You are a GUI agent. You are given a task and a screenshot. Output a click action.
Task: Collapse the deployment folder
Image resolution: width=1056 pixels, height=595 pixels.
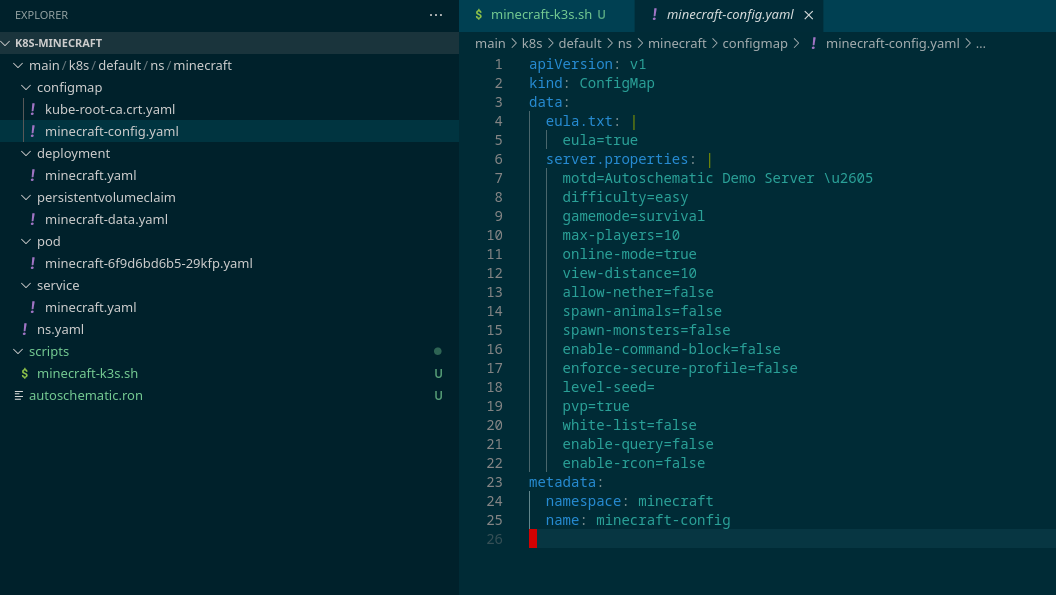[x=26, y=153]
